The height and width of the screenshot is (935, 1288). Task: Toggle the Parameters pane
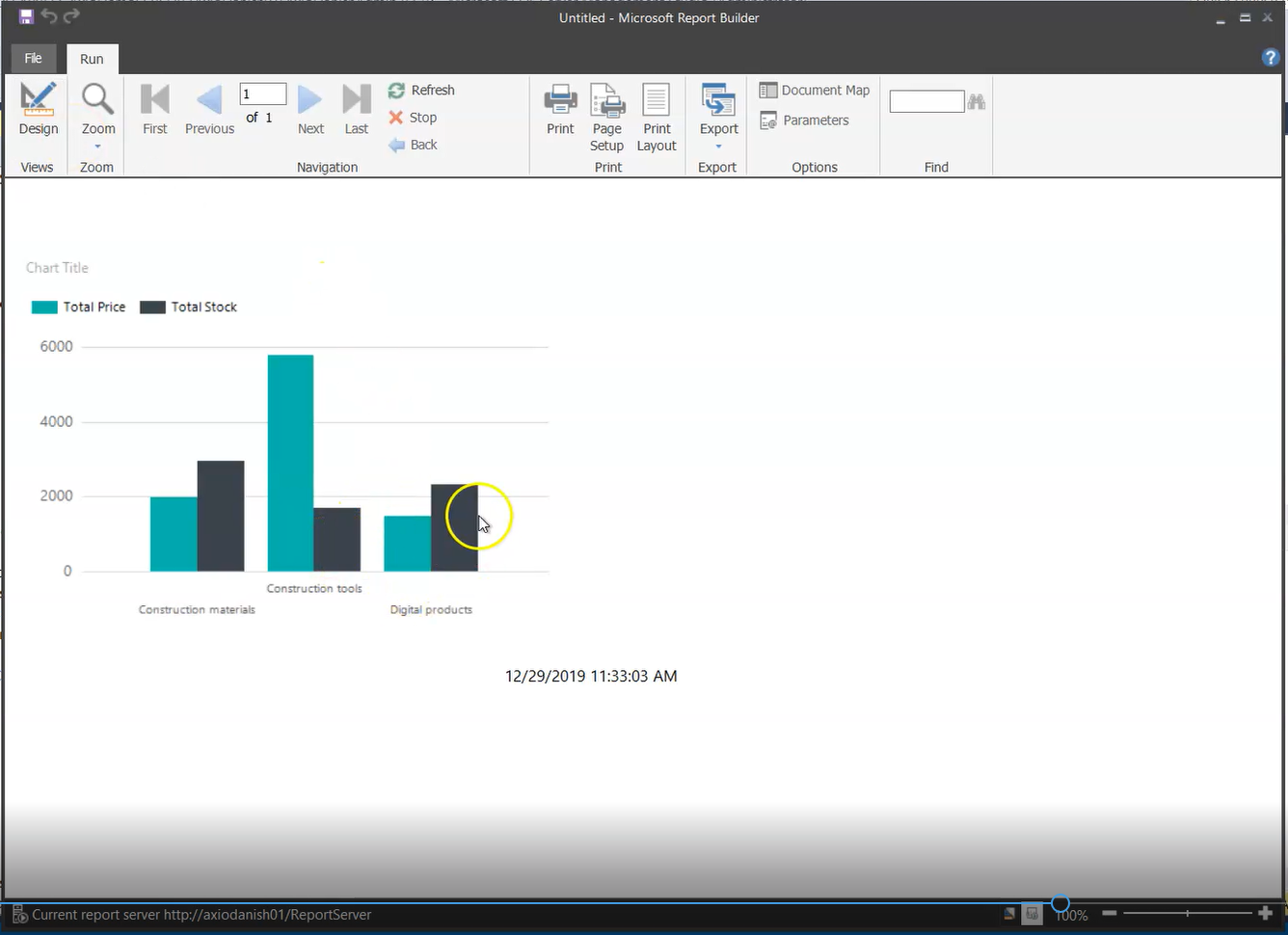pyautogui.click(x=805, y=120)
